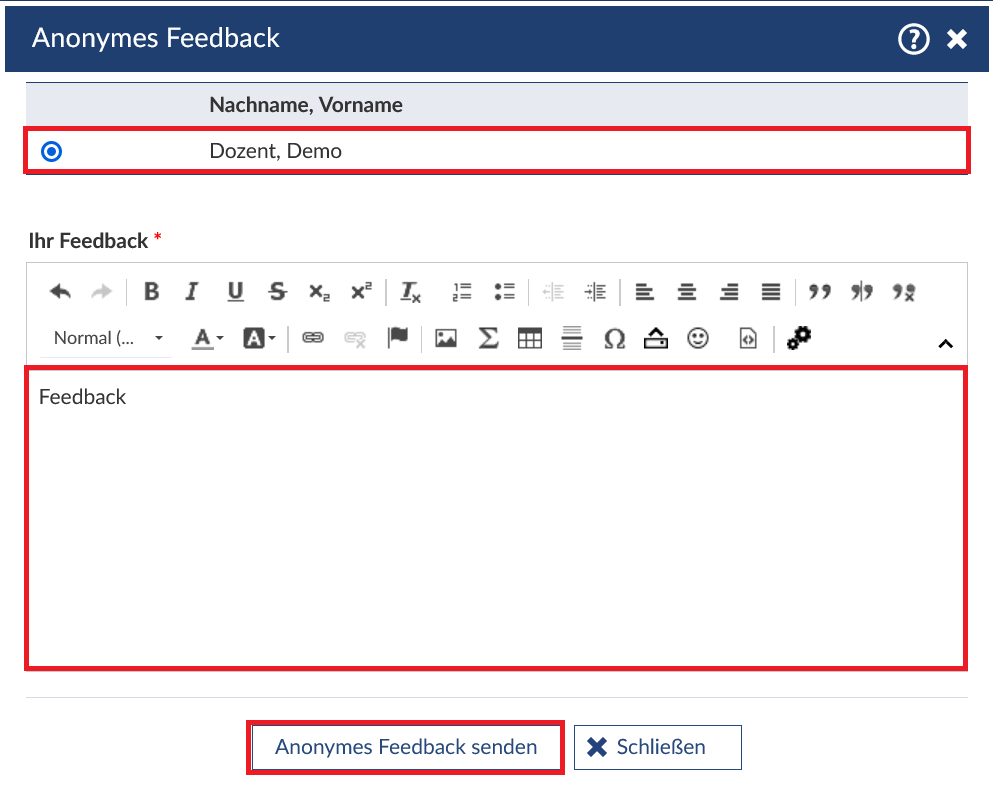
Task: Insert a numbered list
Action: 462,292
